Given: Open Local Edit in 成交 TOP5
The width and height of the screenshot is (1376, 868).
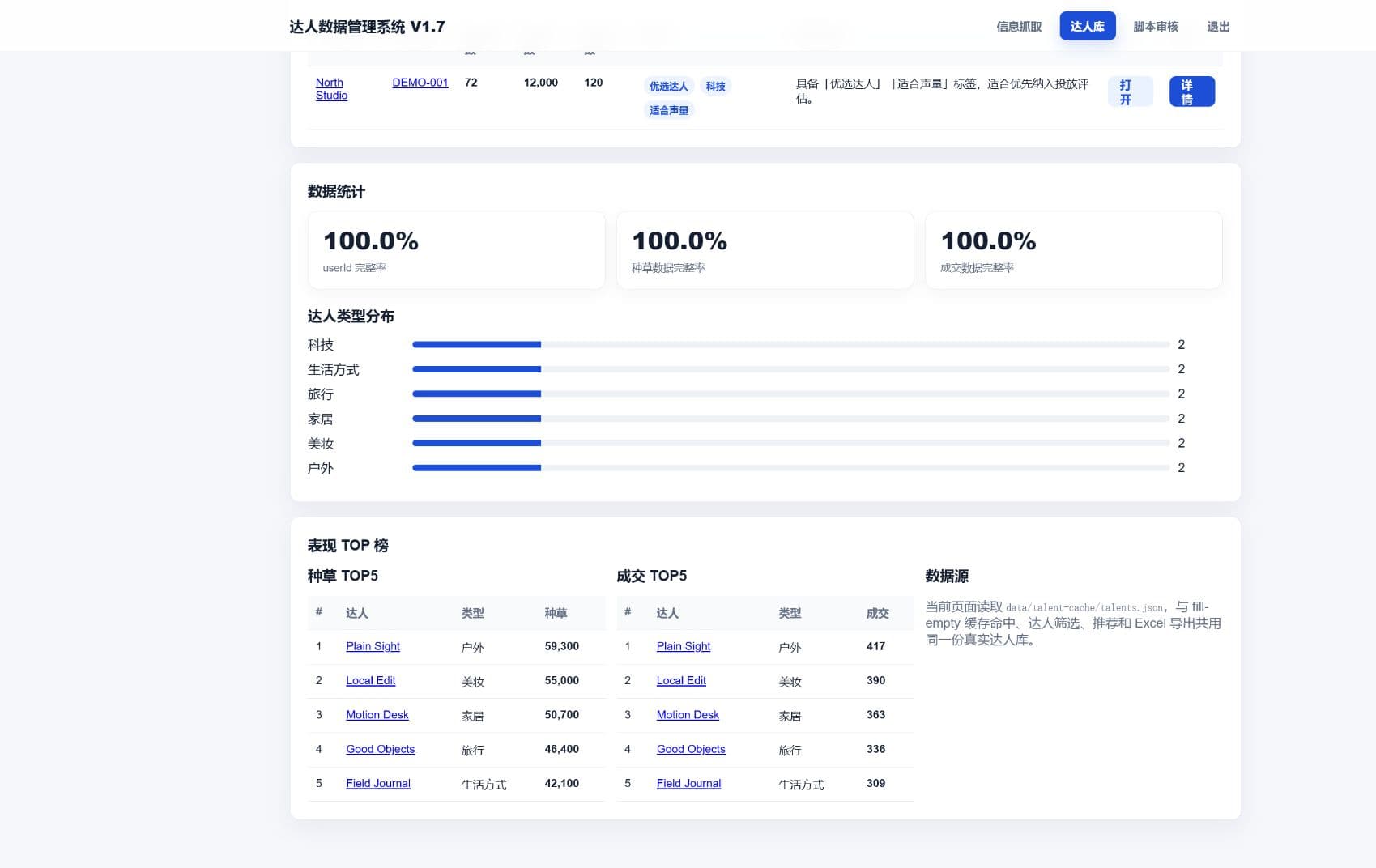Looking at the screenshot, I should point(681,680).
